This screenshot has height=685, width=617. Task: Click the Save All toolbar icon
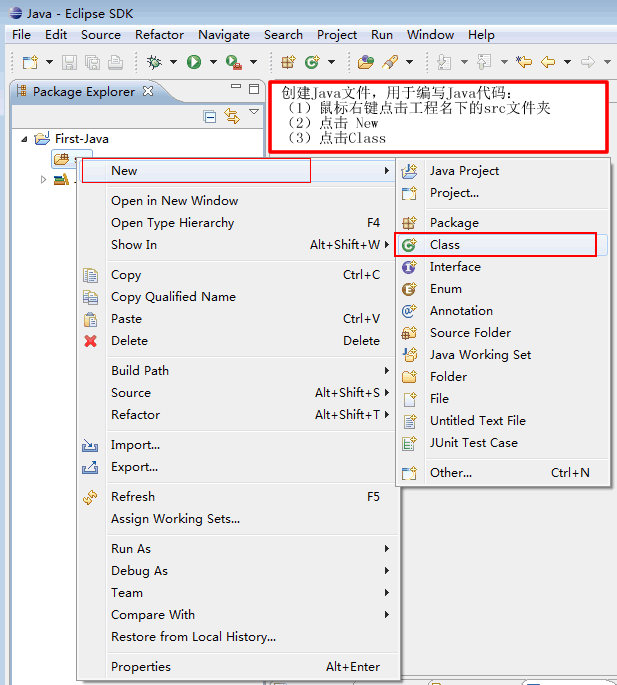click(92, 62)
